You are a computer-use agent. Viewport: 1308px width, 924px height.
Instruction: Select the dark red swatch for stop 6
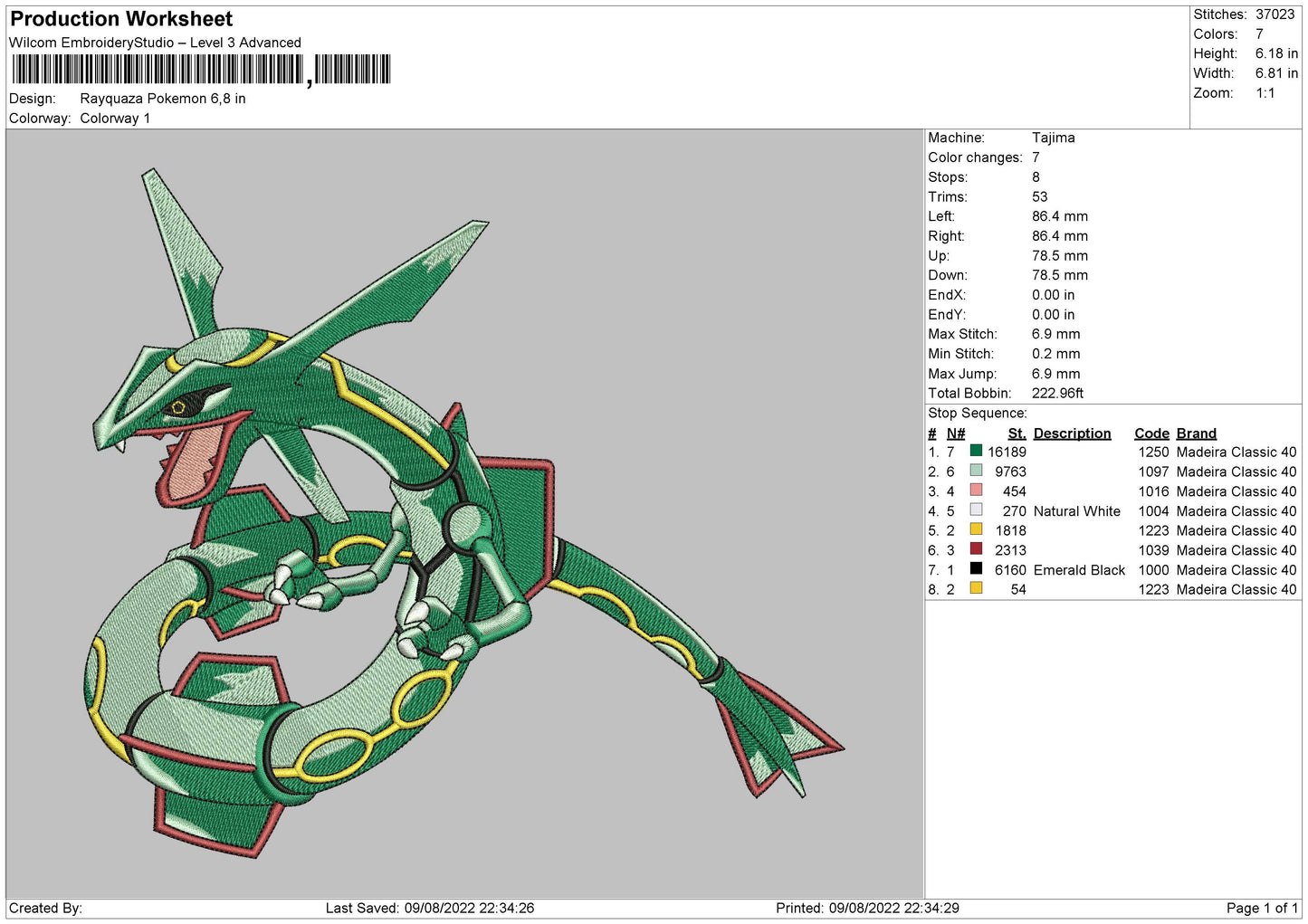coord(976,549)
